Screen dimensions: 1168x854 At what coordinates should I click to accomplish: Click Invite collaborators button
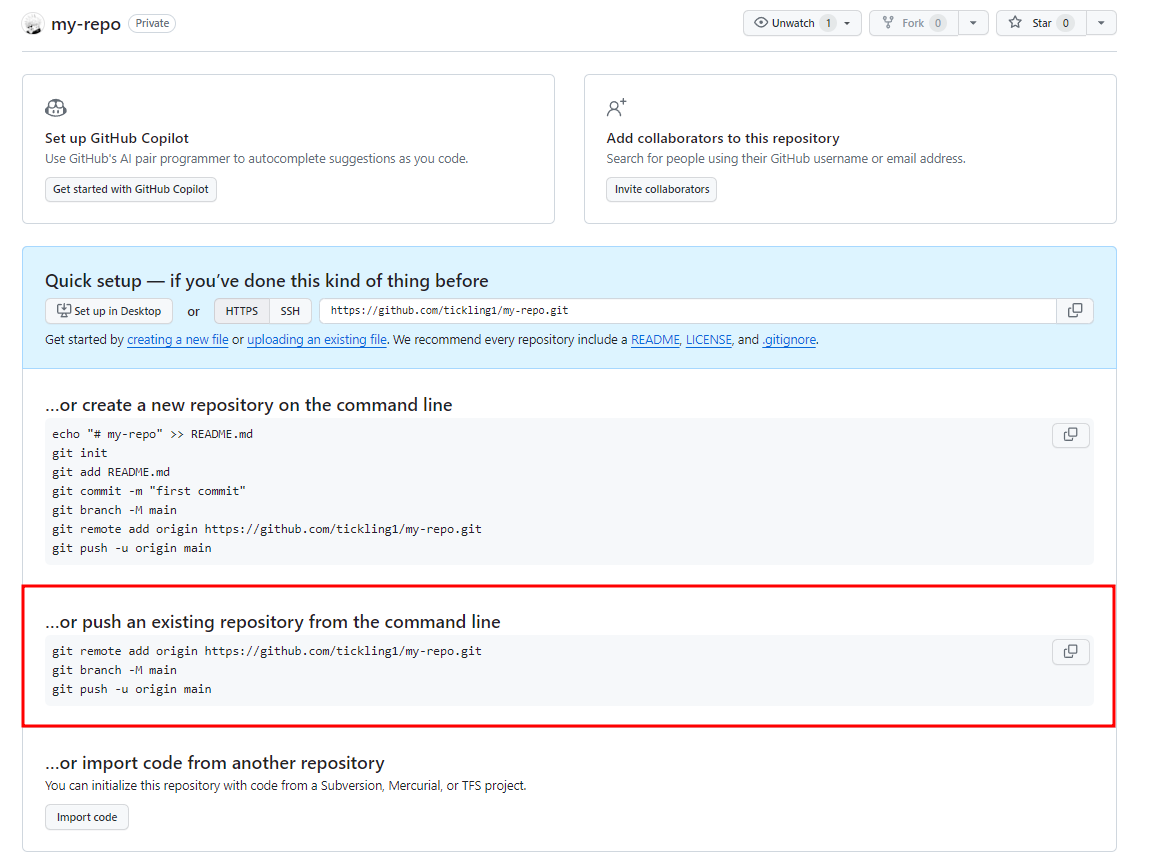(661, 189)
